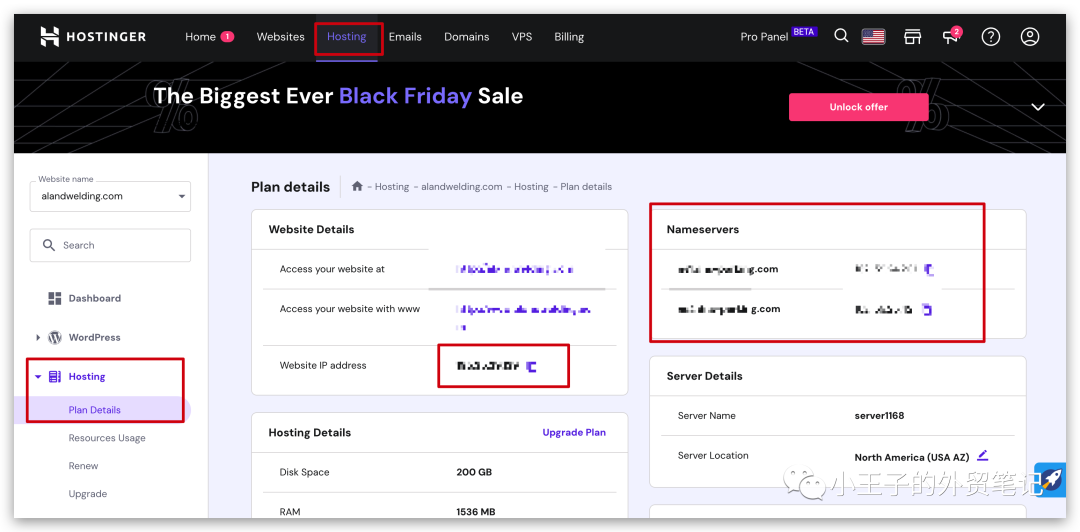Expand the WordPress sidebar section
Screen dimensions: 1080x532
pyautogui.click(x=39, y=338)
